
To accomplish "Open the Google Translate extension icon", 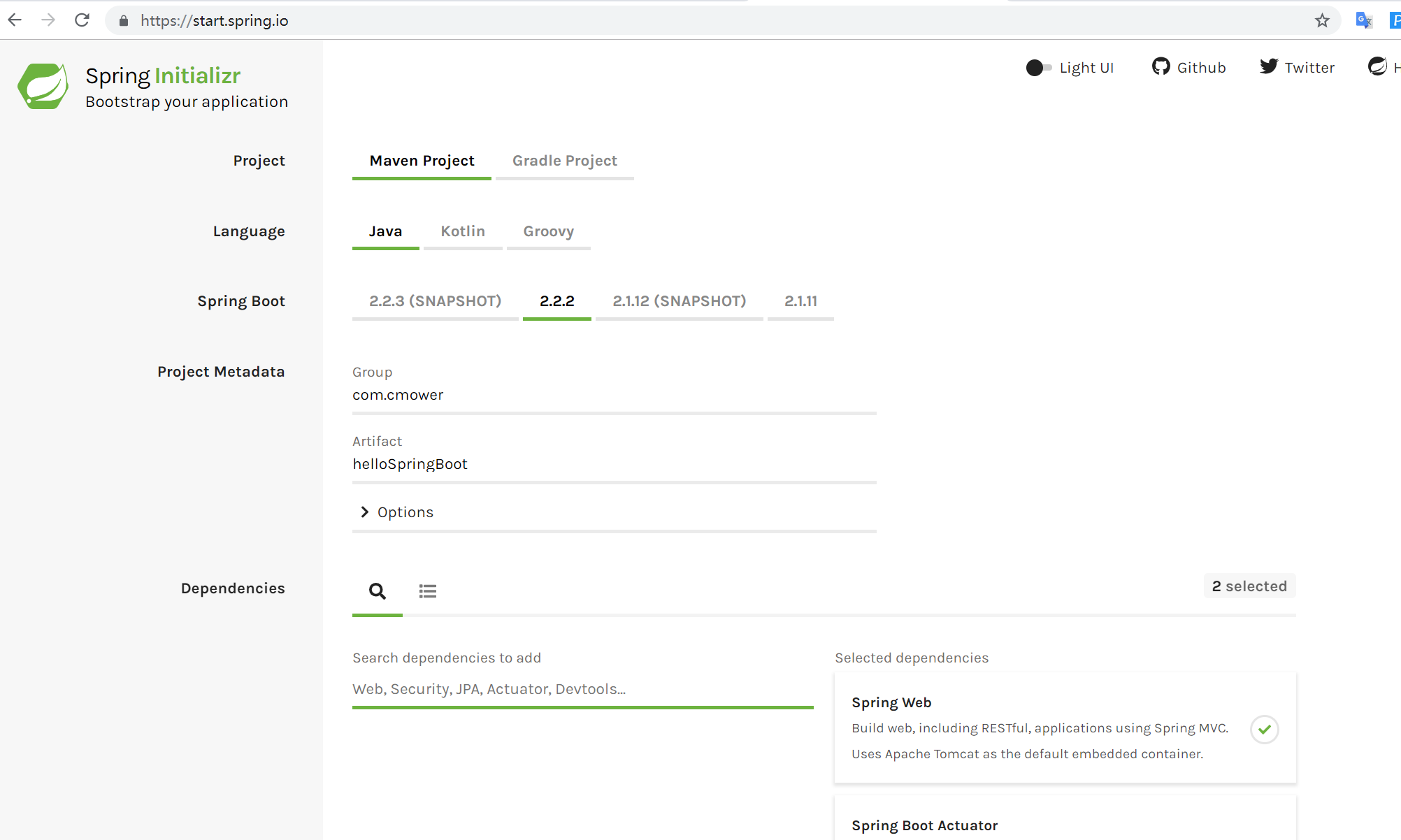I will (x=1364, y=20).
